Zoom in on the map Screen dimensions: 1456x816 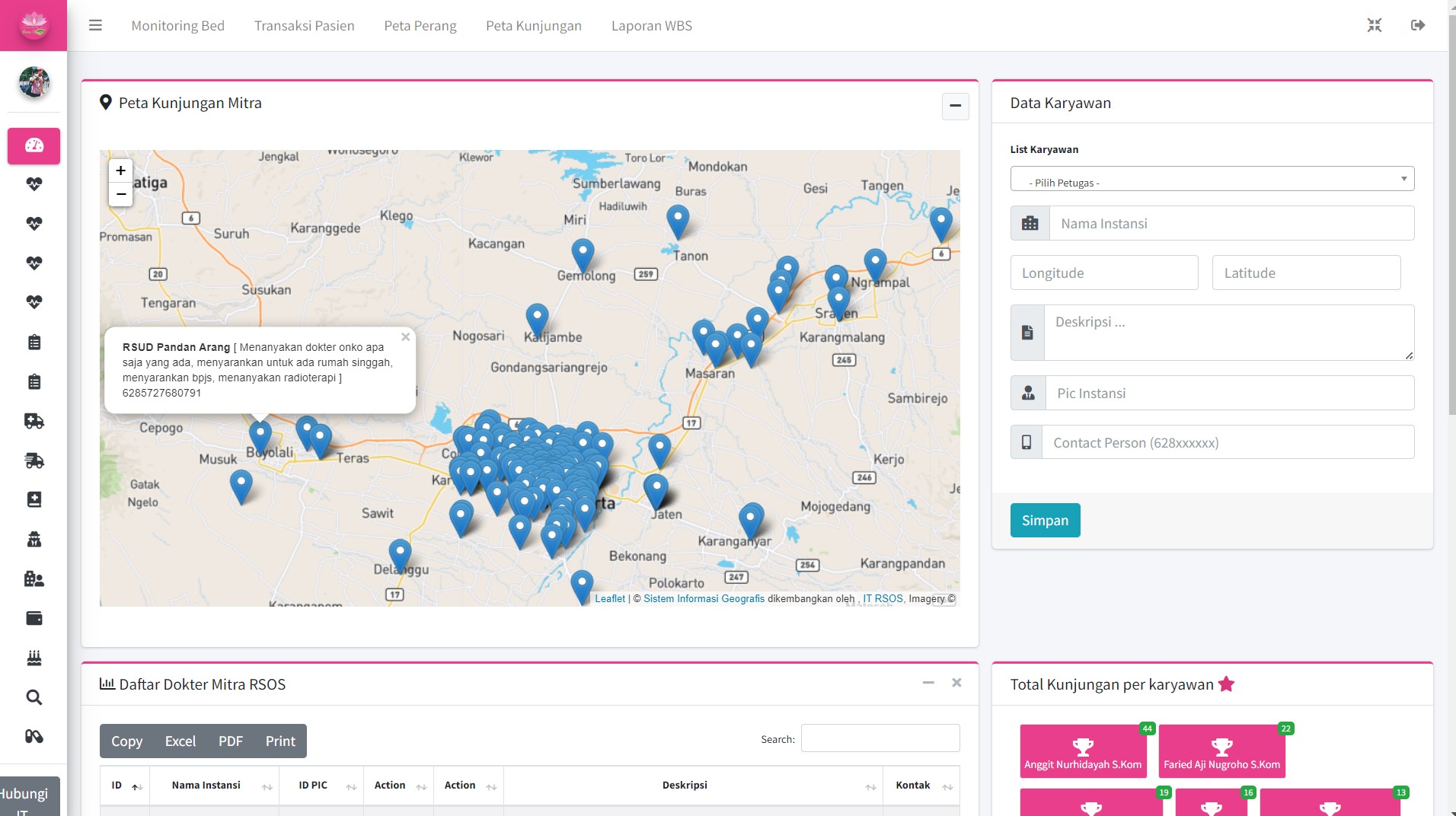120,171
